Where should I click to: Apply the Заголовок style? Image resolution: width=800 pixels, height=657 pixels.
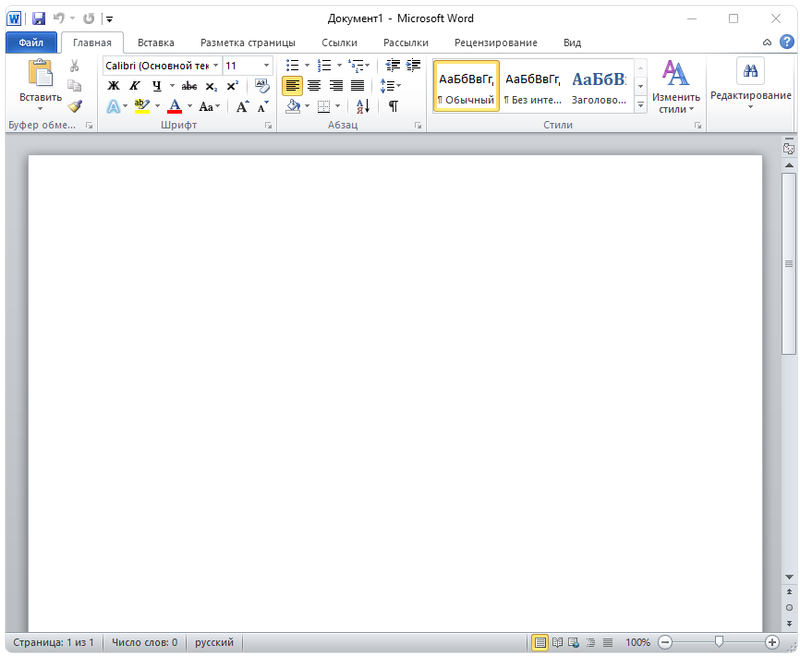tap(599, 86)
